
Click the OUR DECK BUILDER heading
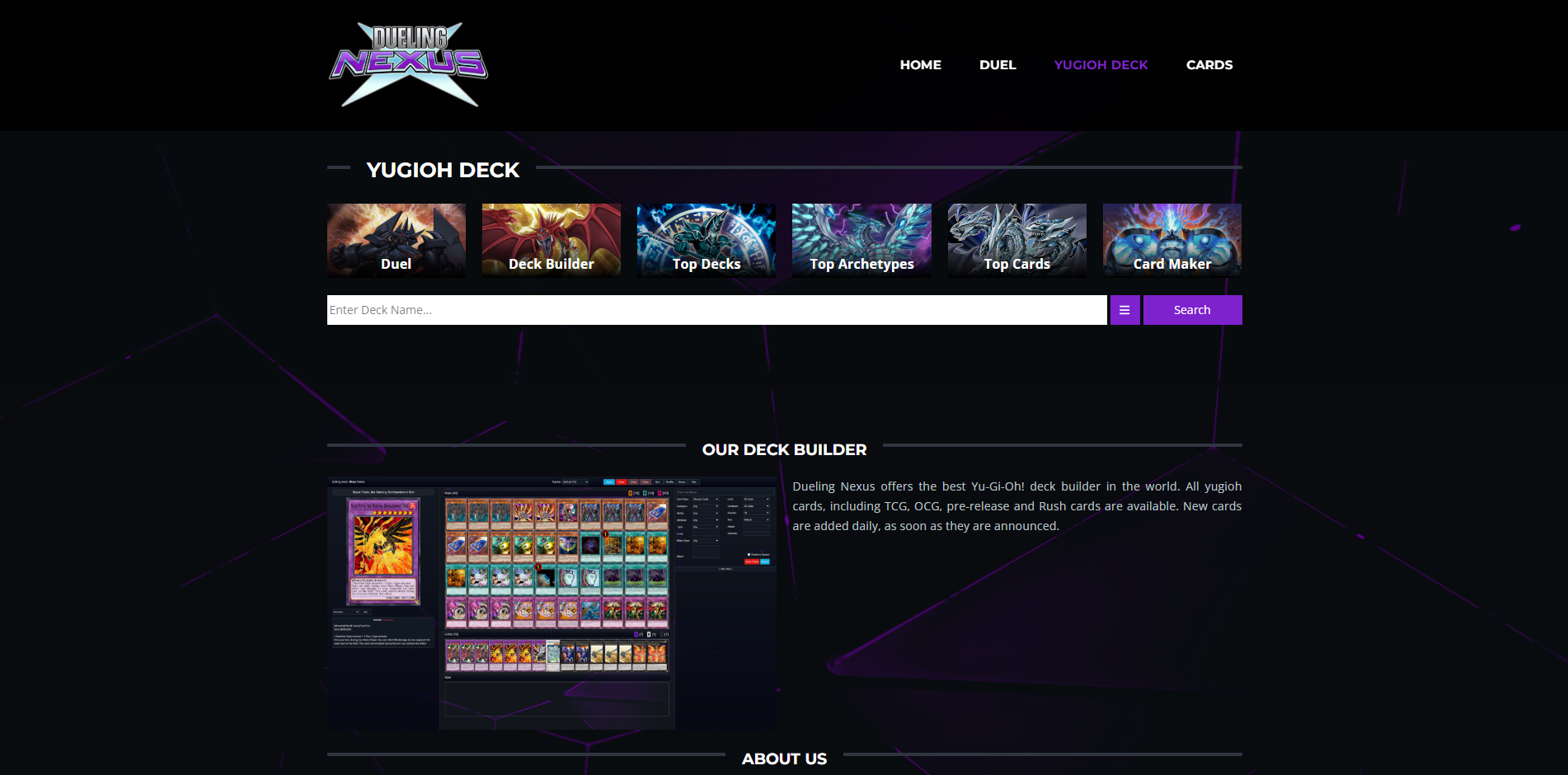coord(784,449)
